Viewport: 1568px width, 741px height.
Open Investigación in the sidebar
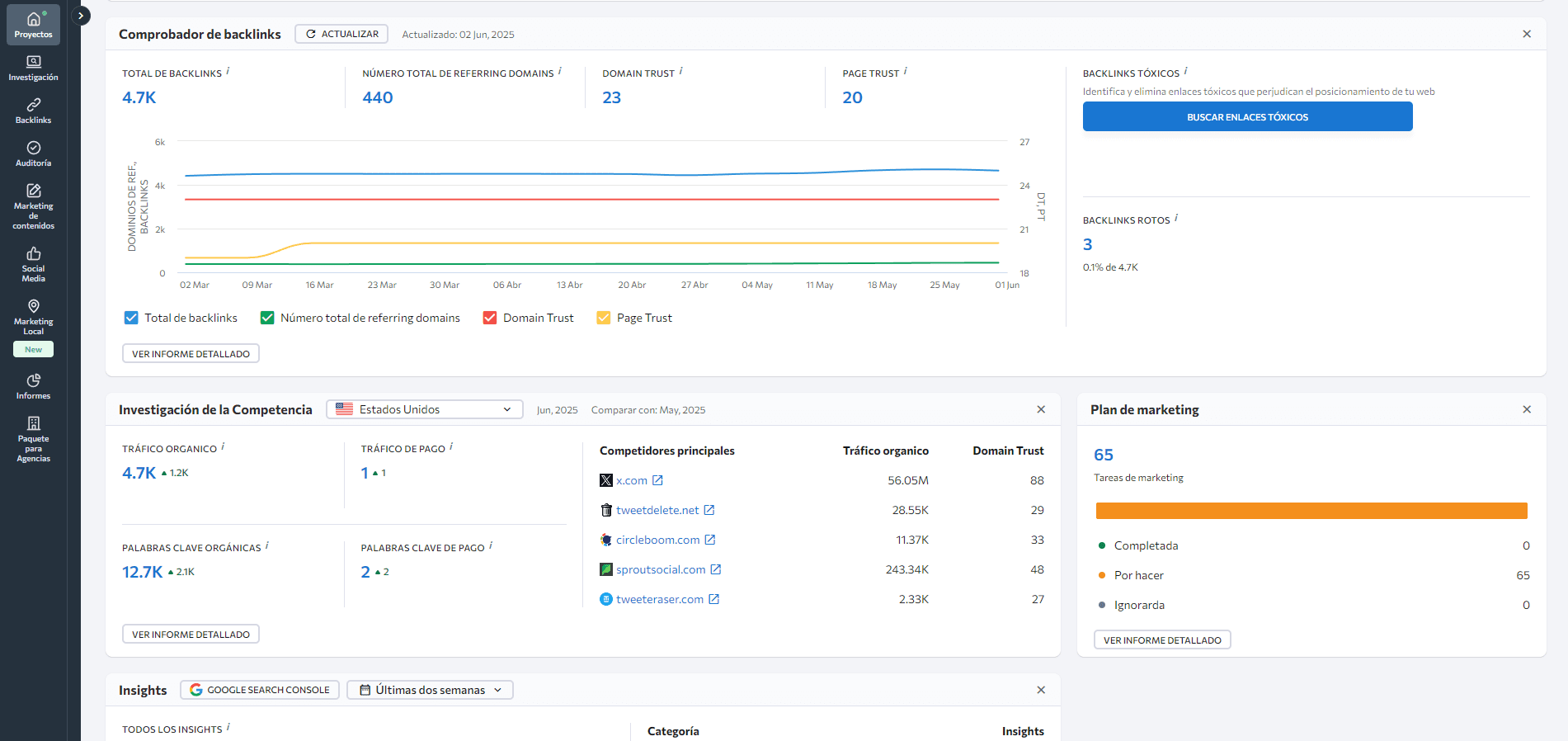point(33,68)
